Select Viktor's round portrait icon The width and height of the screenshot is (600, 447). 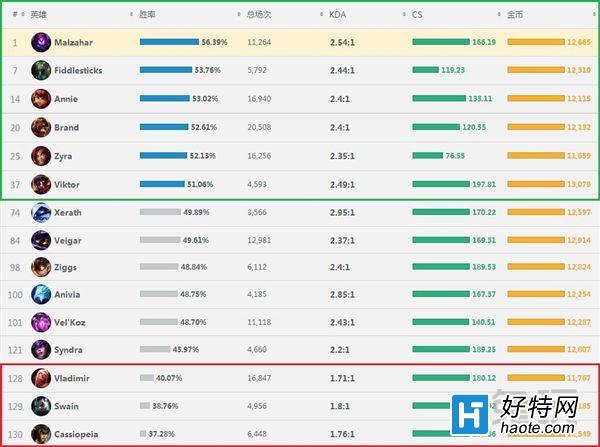41,184
